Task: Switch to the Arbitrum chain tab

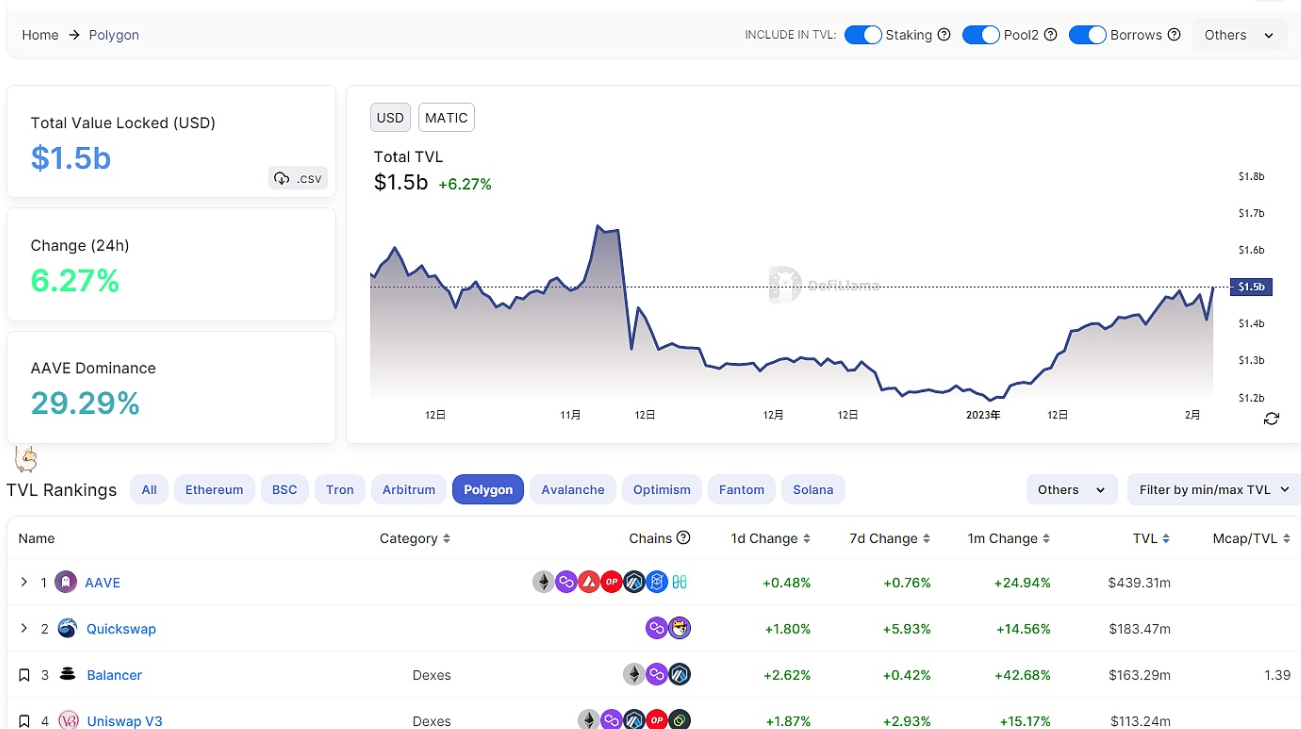Action: pyautogui.click(x=408, y=490)
